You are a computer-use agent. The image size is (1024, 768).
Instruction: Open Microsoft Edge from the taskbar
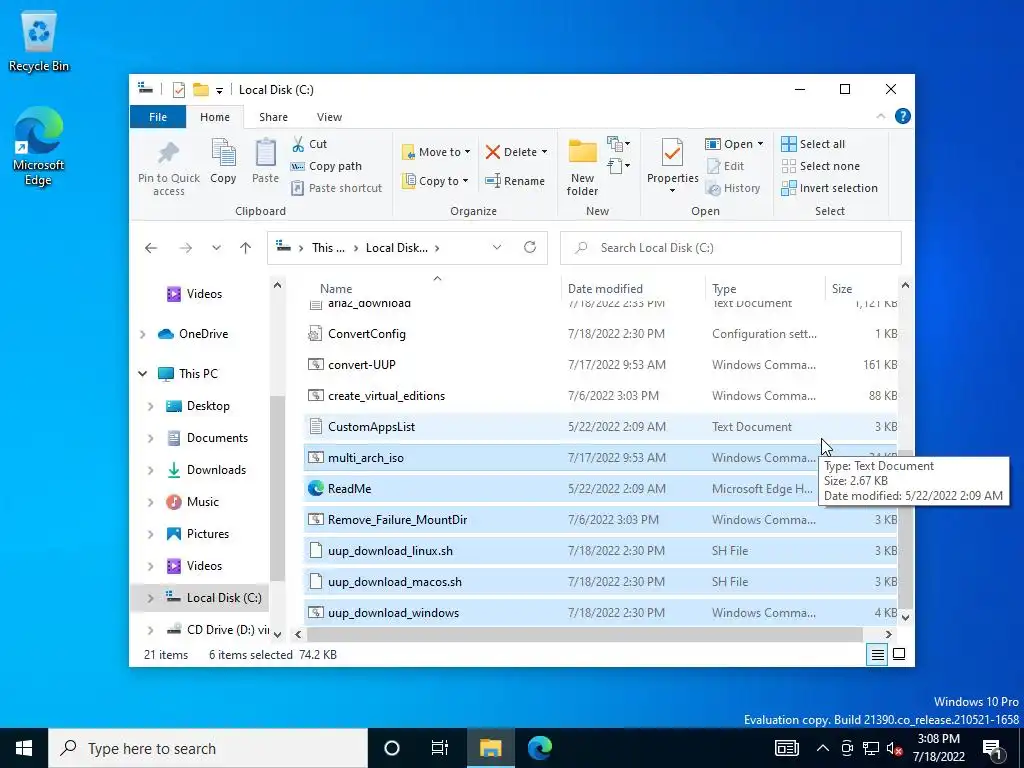(x=540, y=748)
